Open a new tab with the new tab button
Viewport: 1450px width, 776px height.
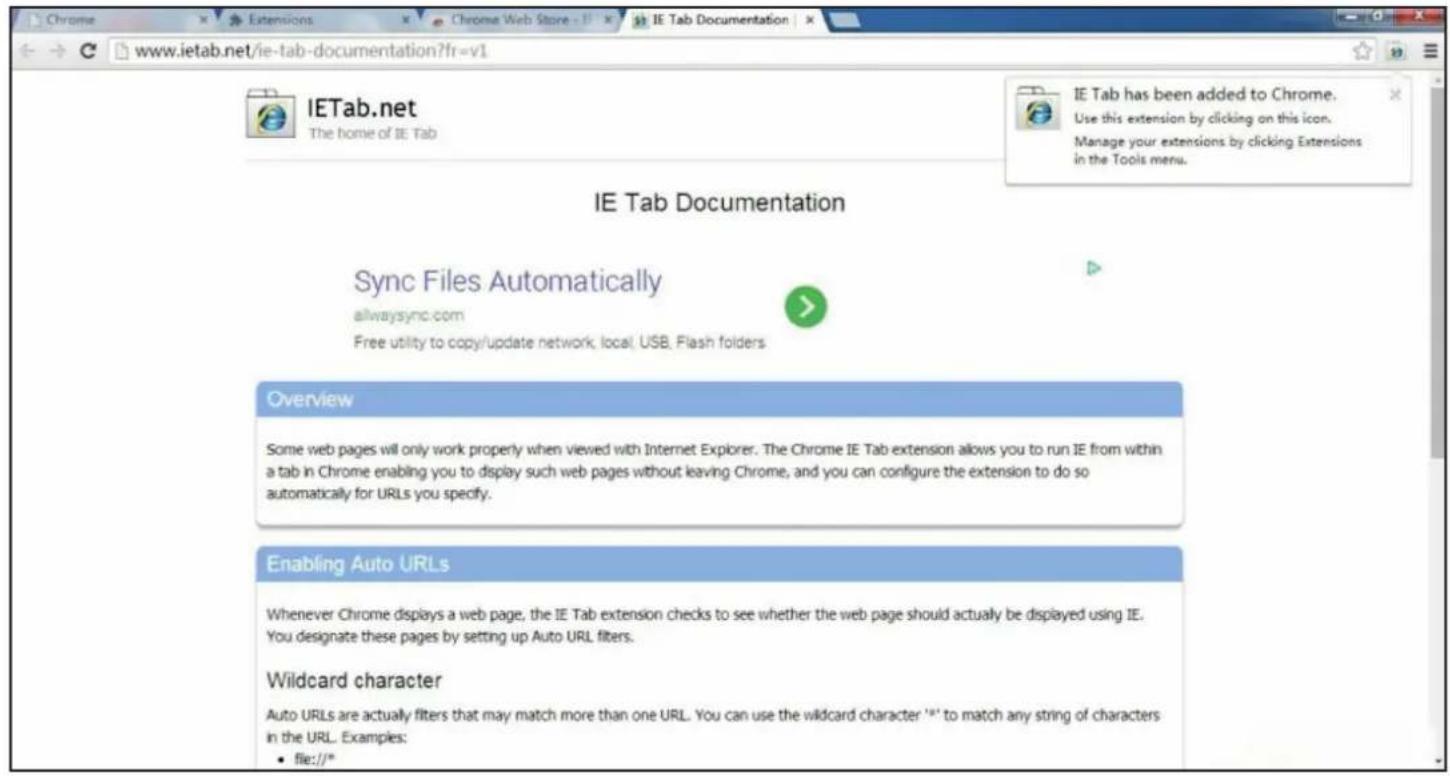click(x=844, y=19)
